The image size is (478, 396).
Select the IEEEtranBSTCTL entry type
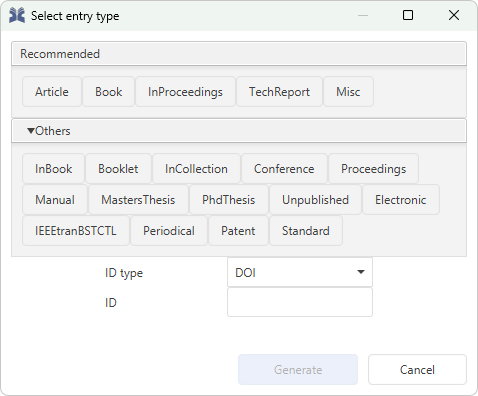76,231
